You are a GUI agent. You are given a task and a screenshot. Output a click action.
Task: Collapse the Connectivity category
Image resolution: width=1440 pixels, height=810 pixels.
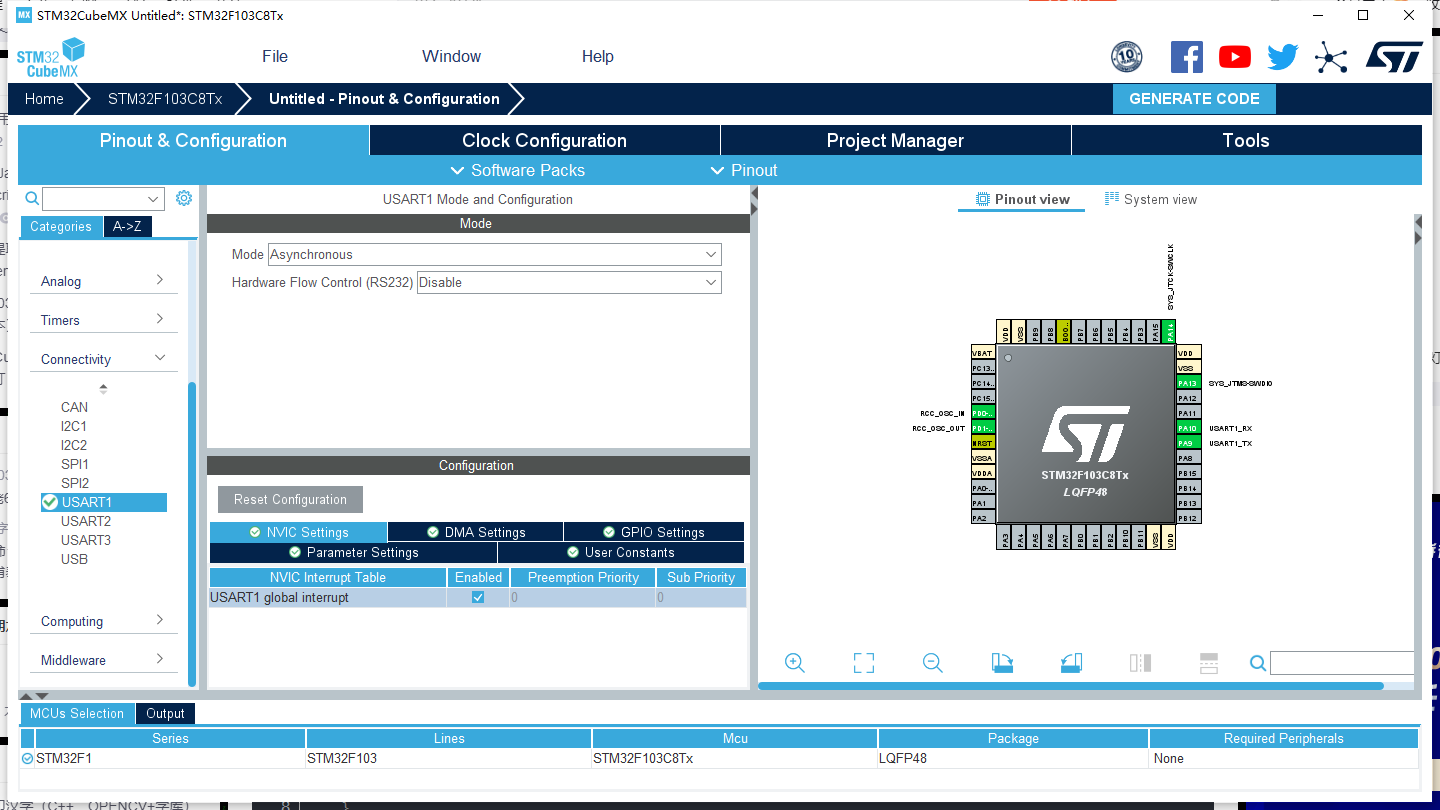click(103, 359)
